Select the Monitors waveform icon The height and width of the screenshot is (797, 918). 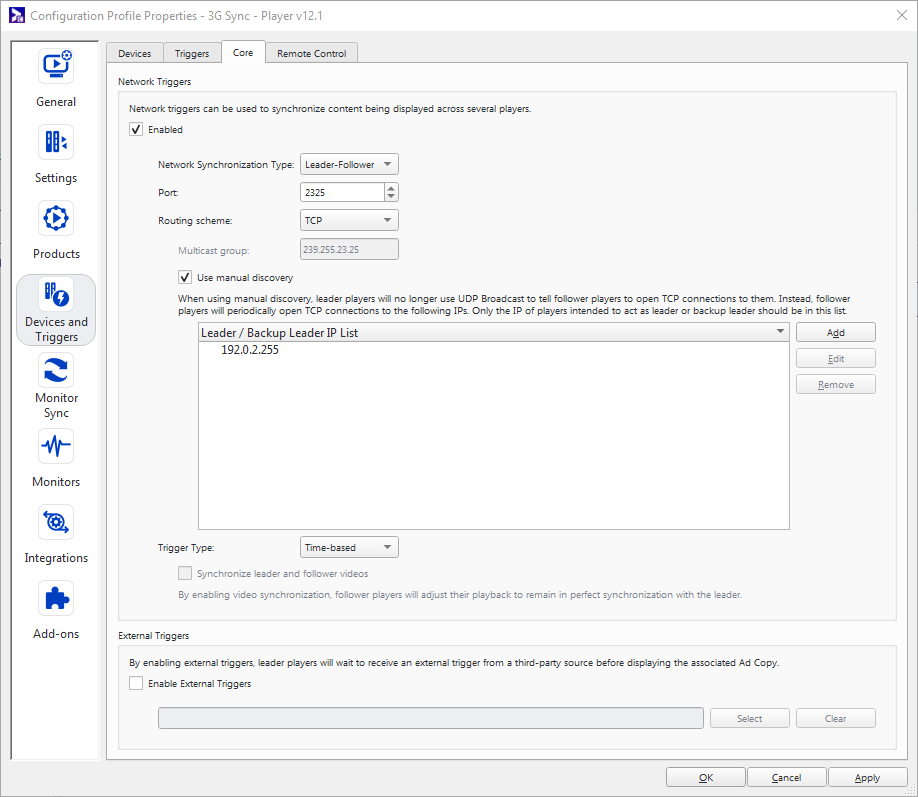[56, 446]
